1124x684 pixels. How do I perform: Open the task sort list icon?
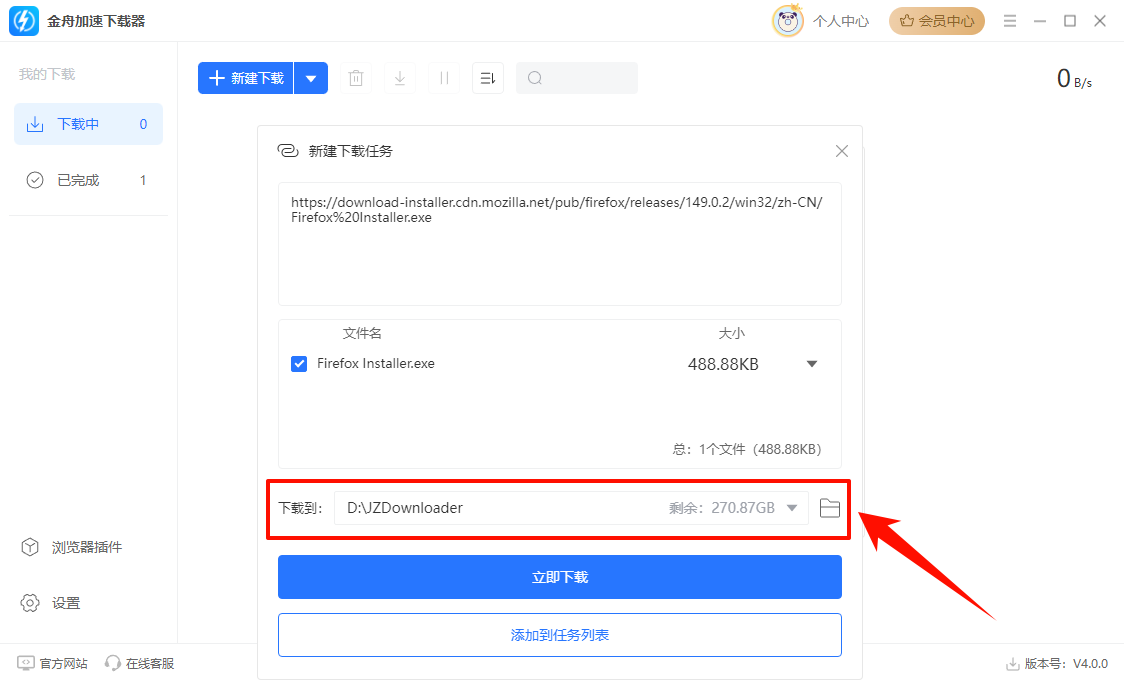point(487,77)
